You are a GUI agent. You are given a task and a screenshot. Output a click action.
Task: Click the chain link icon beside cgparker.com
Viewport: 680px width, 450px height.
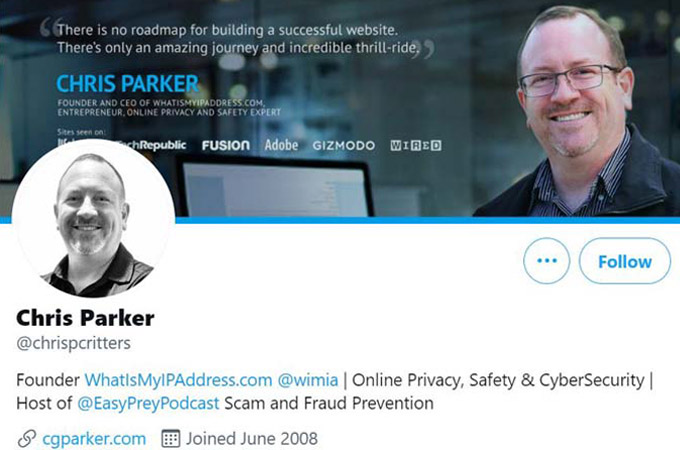(26, 439)
